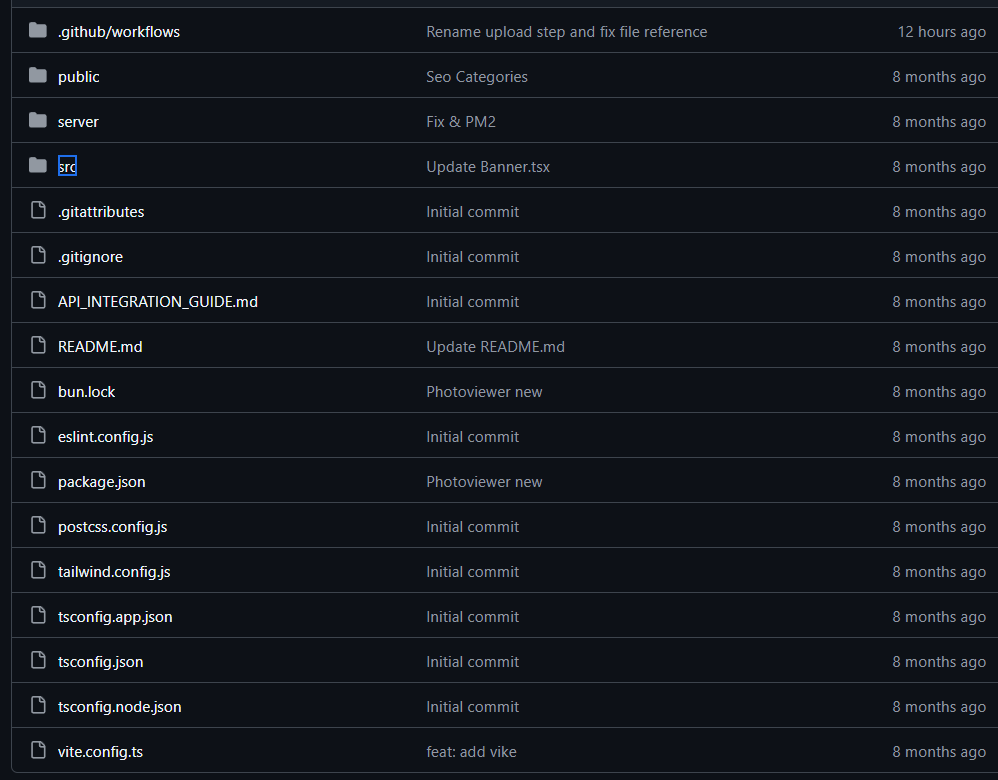Click the .github/workflows folder icon
Screen dimensions: 998x780
click(38, 31)
